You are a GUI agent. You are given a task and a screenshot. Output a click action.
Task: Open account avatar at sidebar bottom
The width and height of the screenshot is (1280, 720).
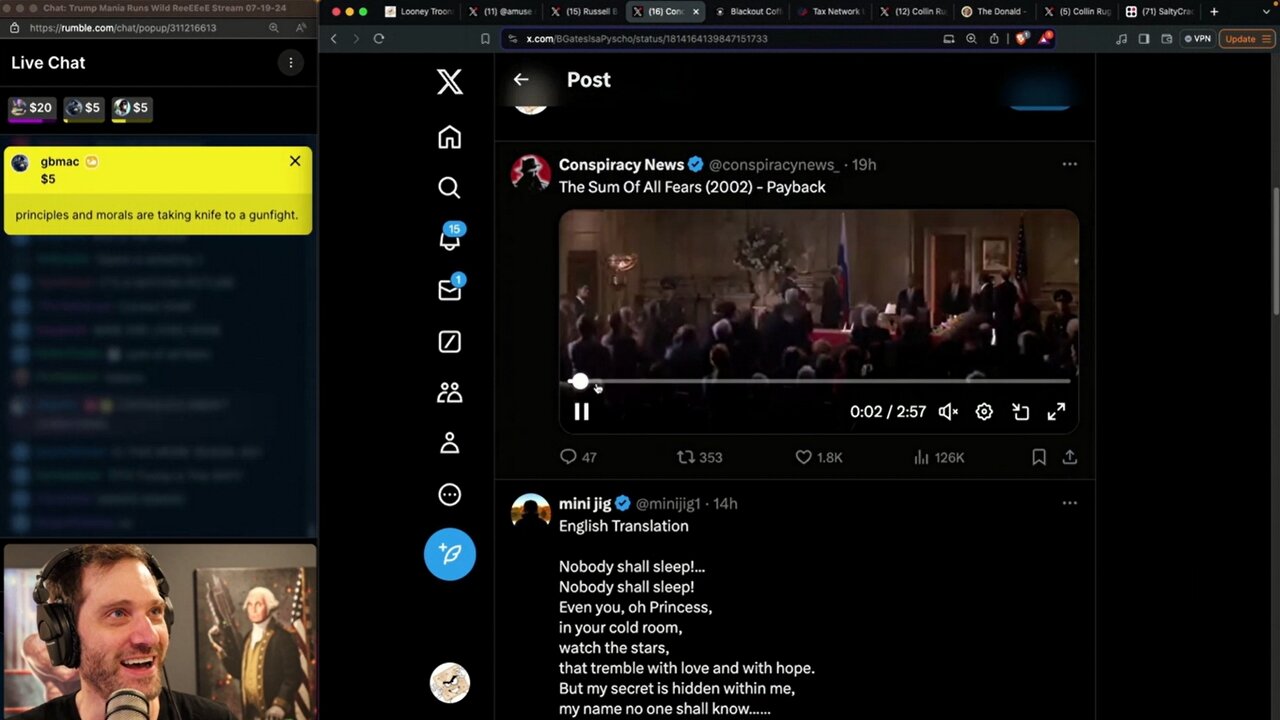pos(450,682)
